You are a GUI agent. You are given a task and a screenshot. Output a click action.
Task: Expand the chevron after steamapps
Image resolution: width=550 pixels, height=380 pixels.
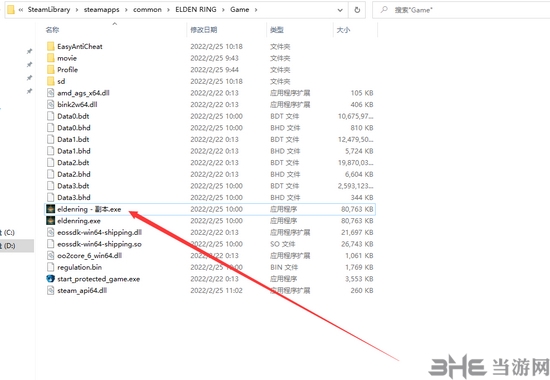tap(126, 10)
